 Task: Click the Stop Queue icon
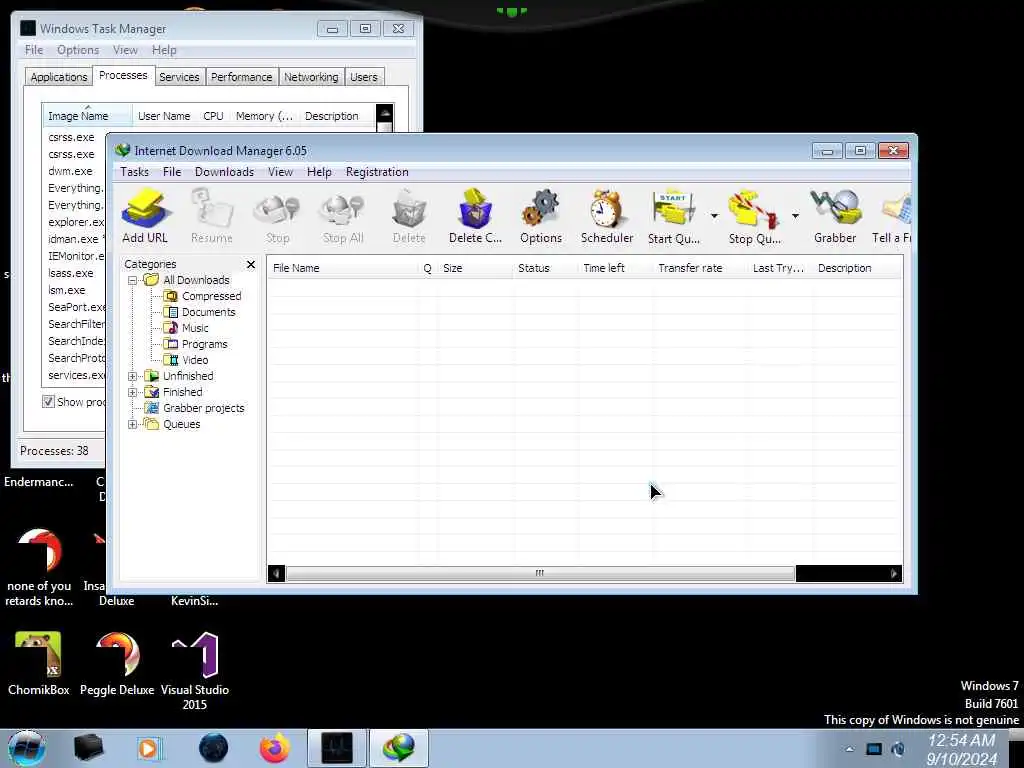click(754, 217)
